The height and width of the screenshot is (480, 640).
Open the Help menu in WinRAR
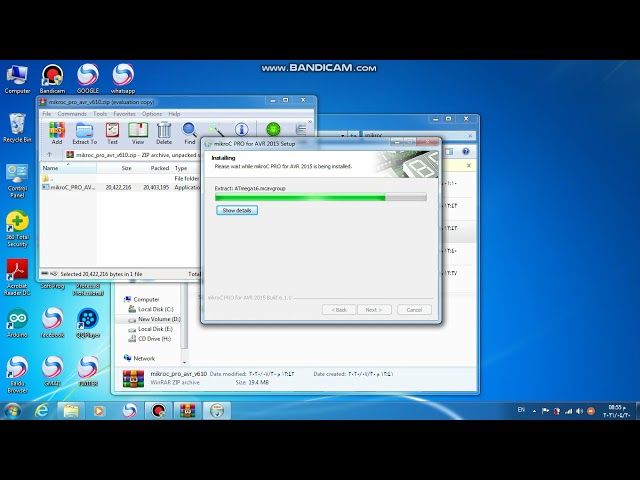[x=174, y=114]
